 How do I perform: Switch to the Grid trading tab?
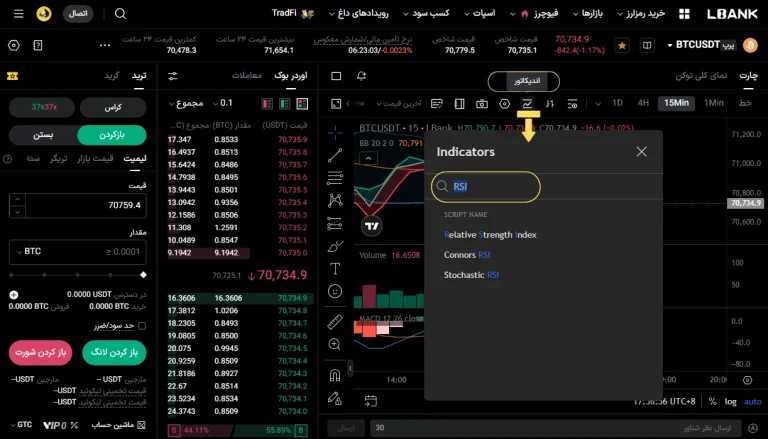tap(112, 75)
